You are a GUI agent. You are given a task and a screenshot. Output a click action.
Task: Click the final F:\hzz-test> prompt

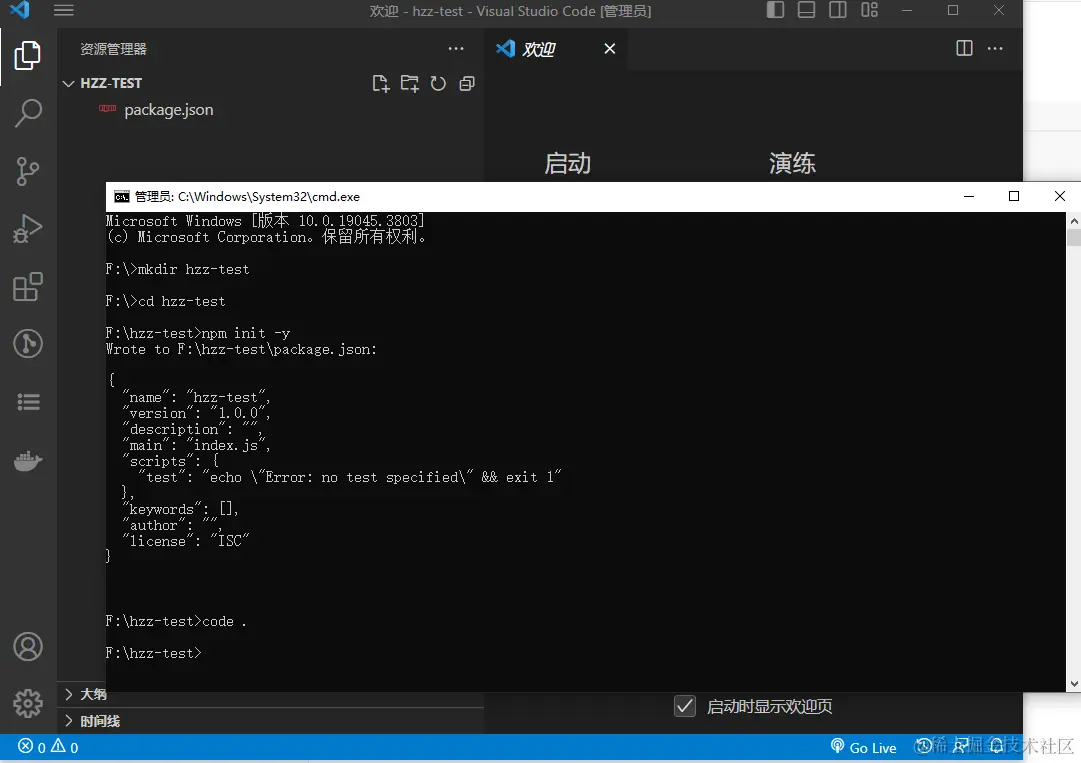[x=154, y=653]
